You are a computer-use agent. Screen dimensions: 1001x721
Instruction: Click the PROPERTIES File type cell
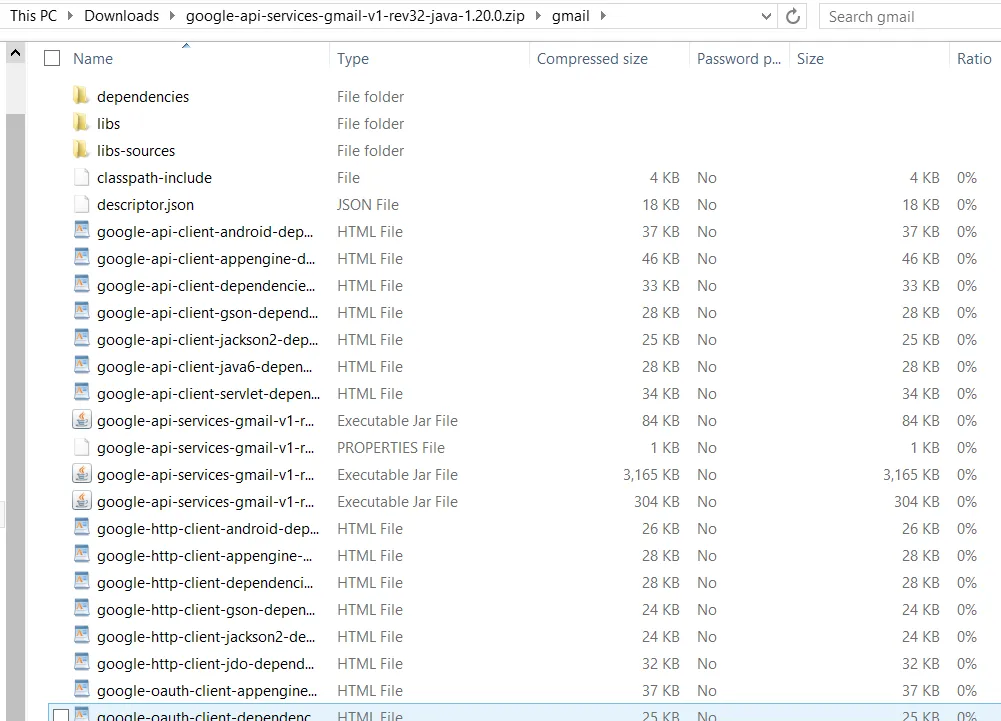(391, 448)
